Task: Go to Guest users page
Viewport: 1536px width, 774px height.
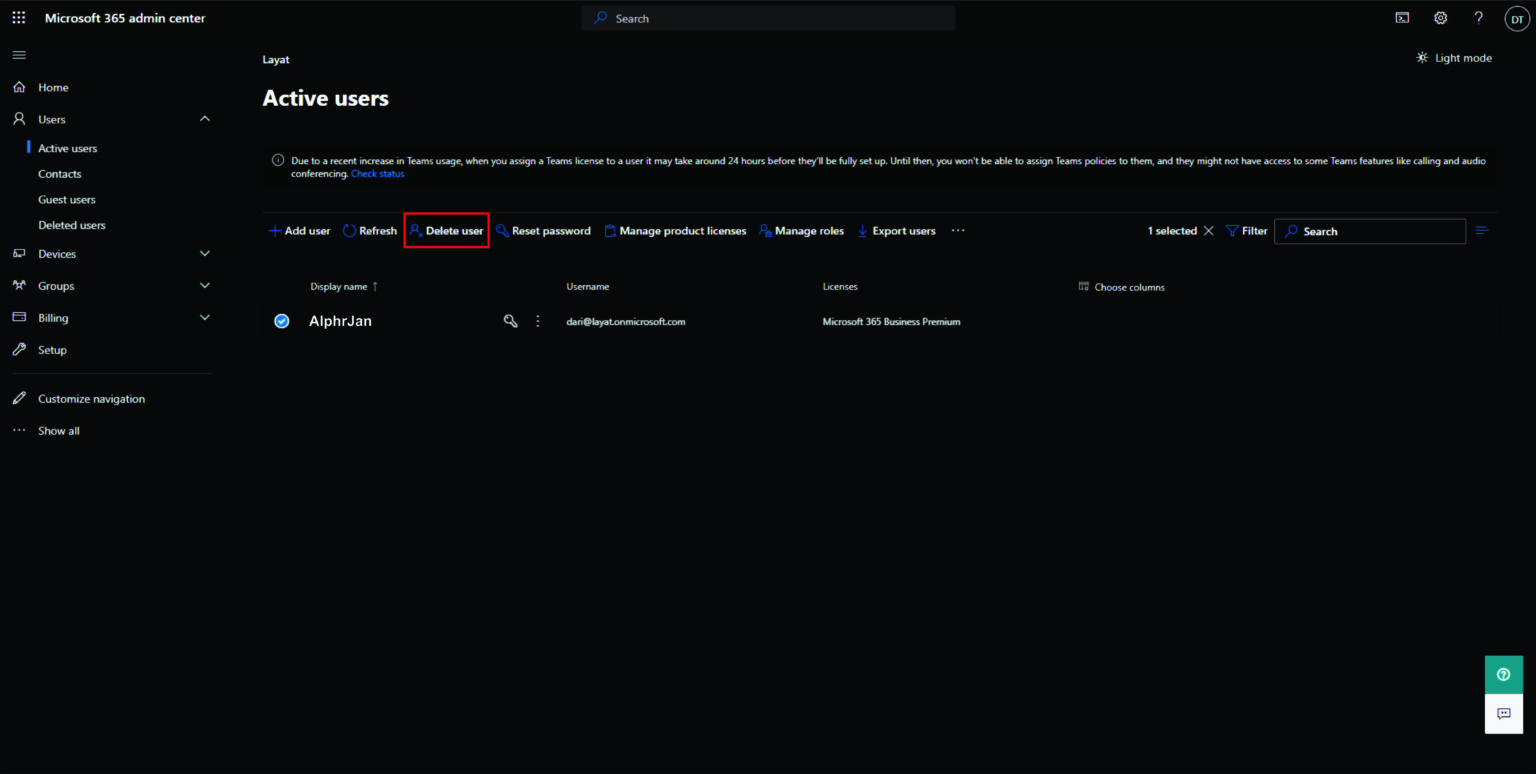Action: (67, 199)
